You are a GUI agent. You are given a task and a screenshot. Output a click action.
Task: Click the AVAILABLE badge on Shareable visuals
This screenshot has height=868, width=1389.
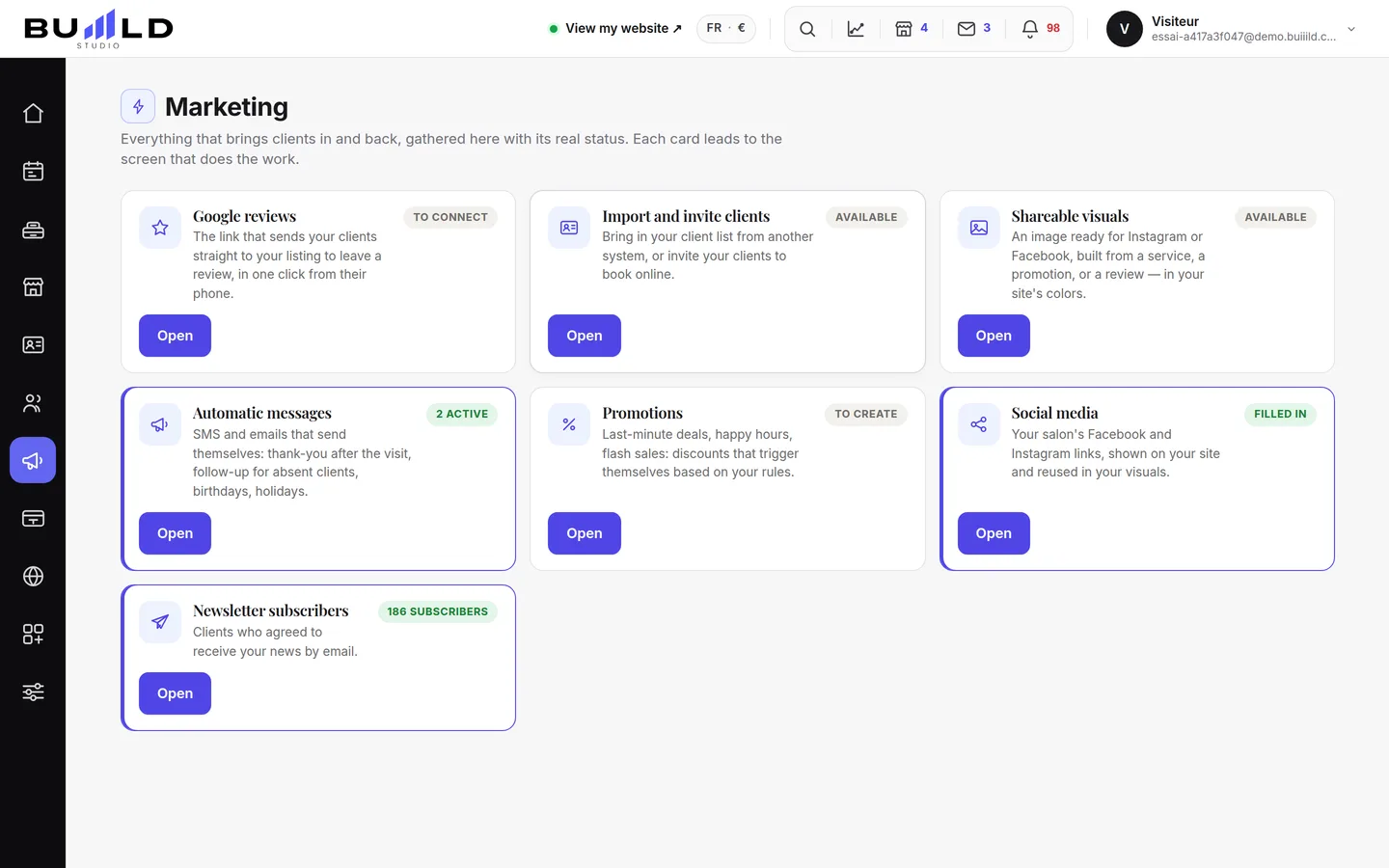(1275, 217)
